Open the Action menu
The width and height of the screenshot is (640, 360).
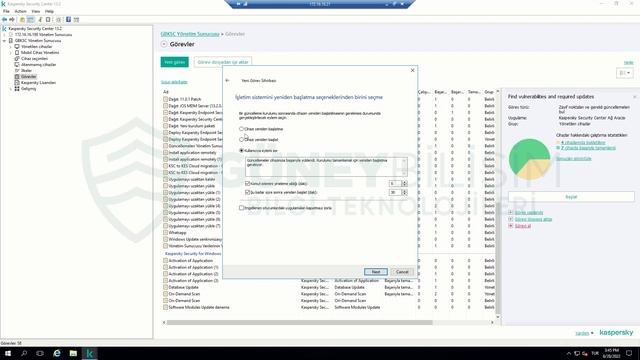(20, 11)
